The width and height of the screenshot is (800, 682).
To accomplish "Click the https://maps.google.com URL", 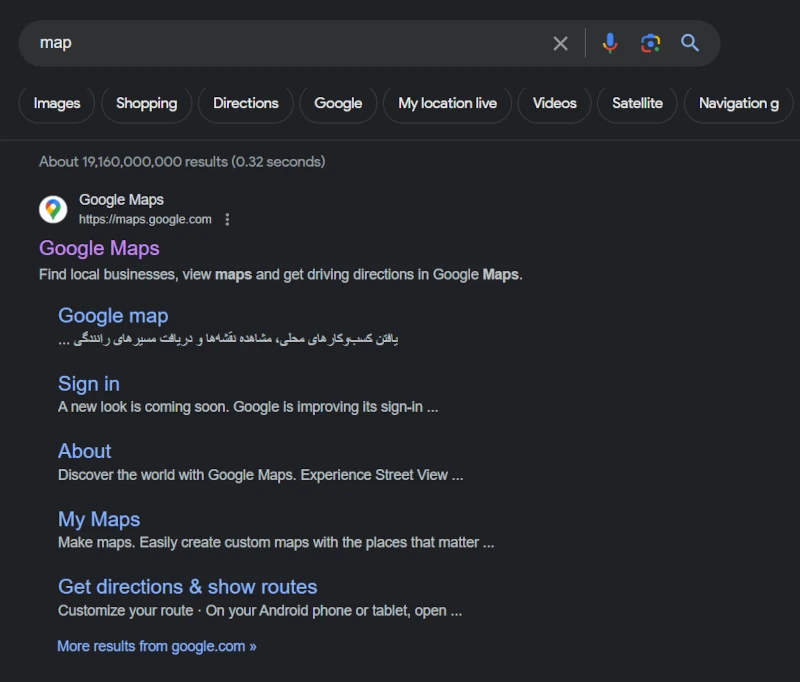I will click(x=145, y=219).
